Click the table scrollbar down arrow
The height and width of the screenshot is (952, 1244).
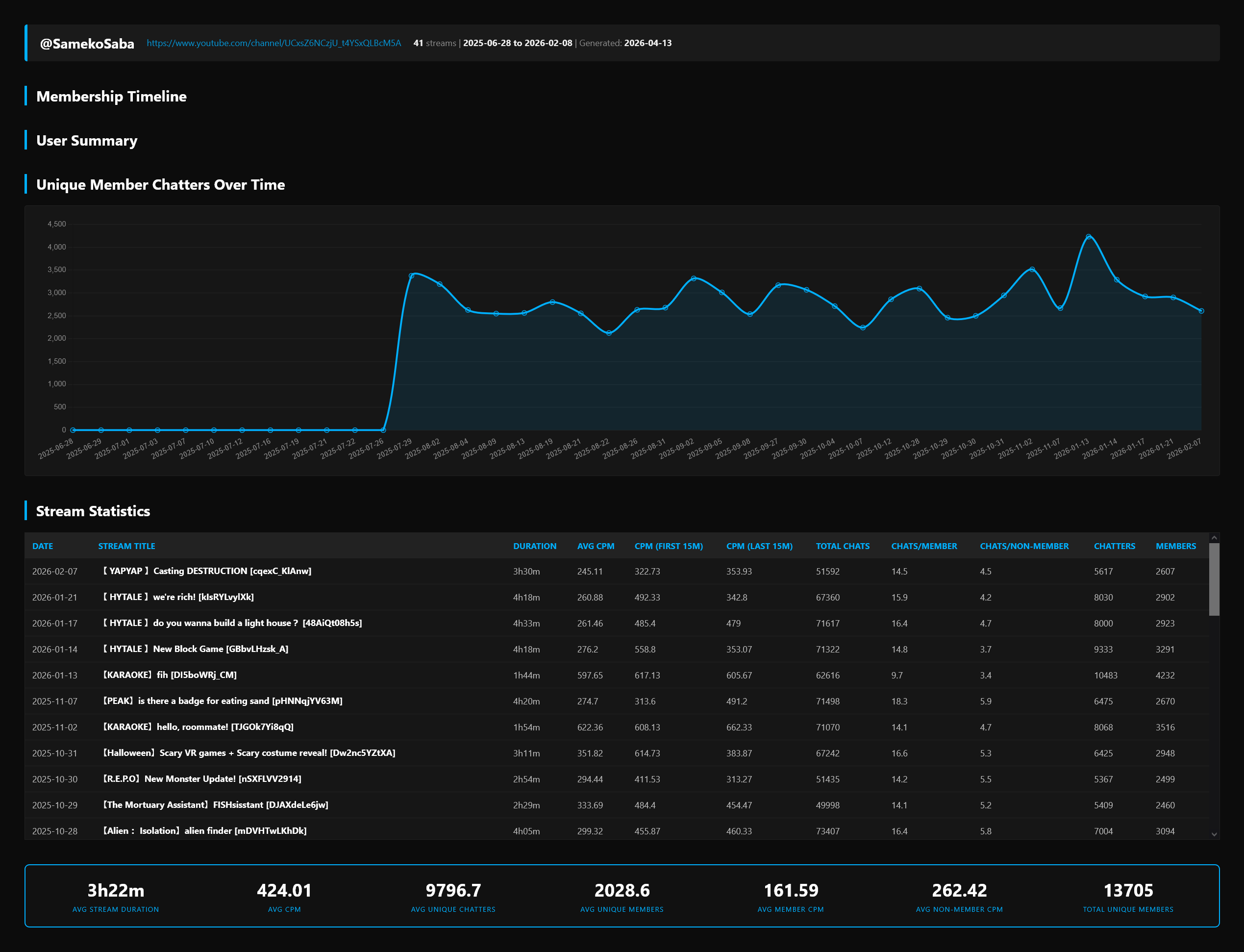click(x=1214, y=834)
